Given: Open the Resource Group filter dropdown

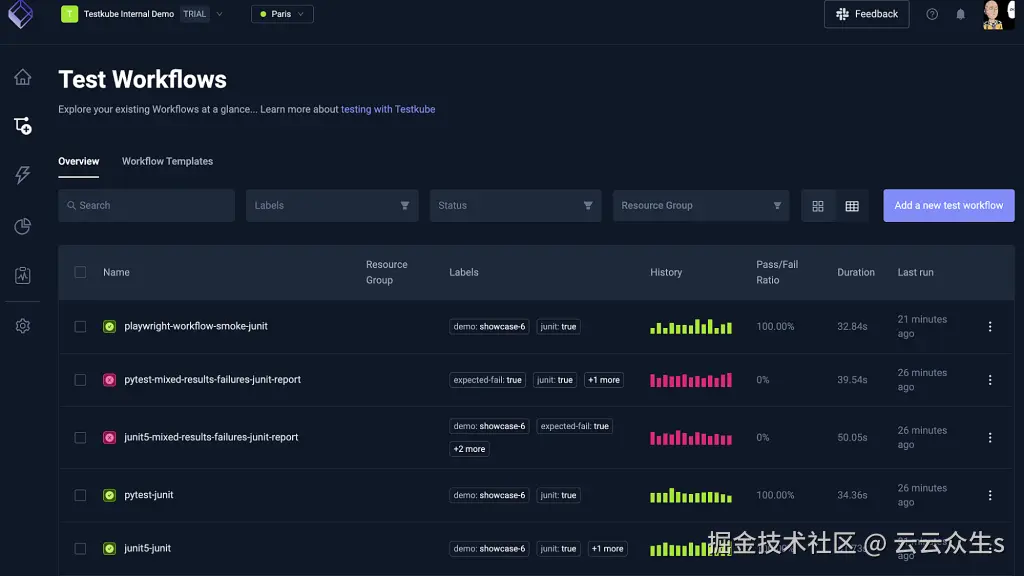Looking at the screenshot, I should pos(701,206).
